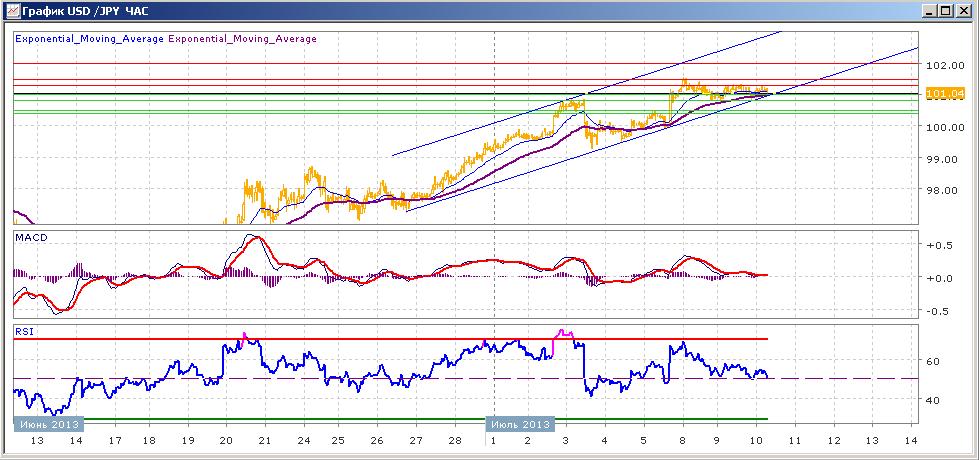This screenshot has width=979, height=460.
Task: Click date 24 on the time axis
Action: point(303,441)
